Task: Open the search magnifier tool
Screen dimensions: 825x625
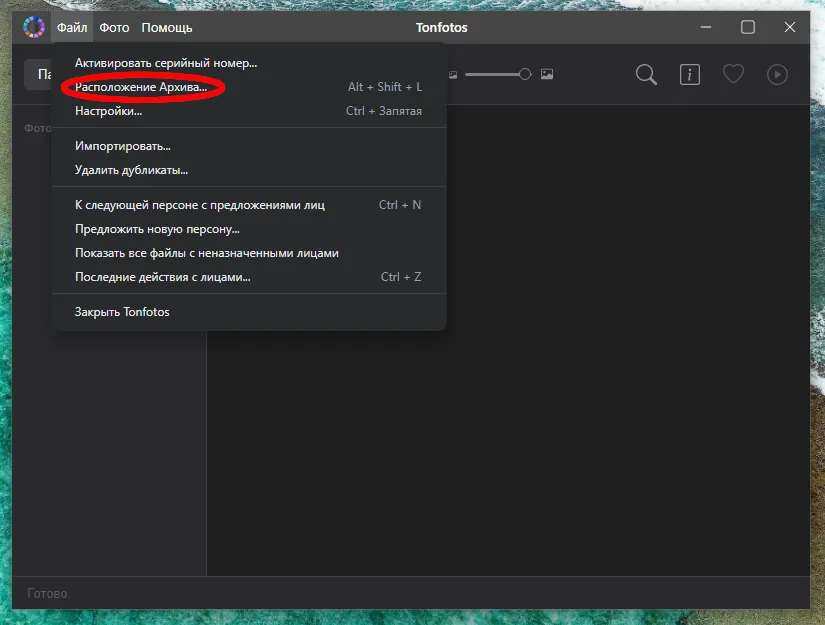Action: tap(647, 74)
